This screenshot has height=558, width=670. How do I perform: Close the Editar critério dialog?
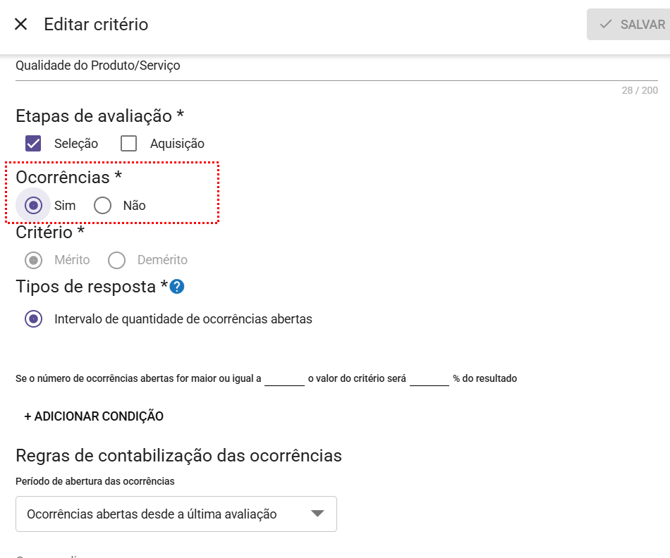[x=20, y=24]
